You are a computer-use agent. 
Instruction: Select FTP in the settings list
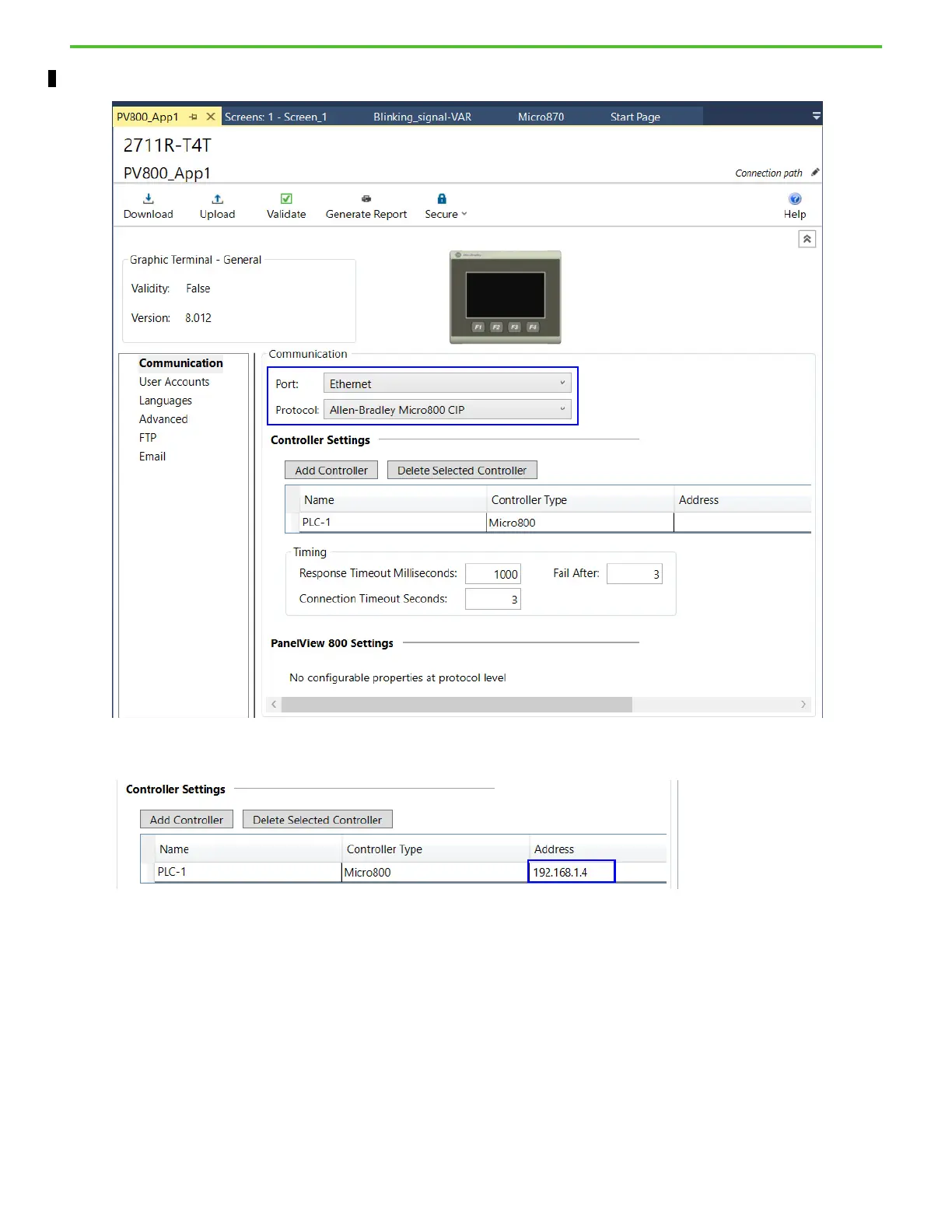pos(148,438)
